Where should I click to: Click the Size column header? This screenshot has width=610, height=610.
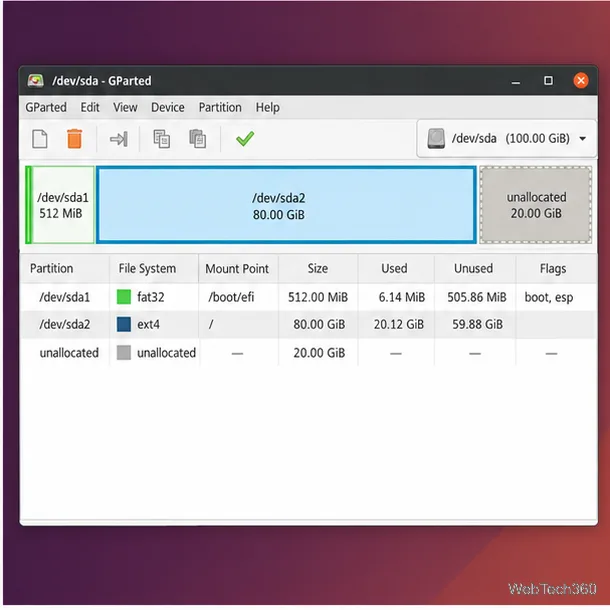[x=318, y=268]
